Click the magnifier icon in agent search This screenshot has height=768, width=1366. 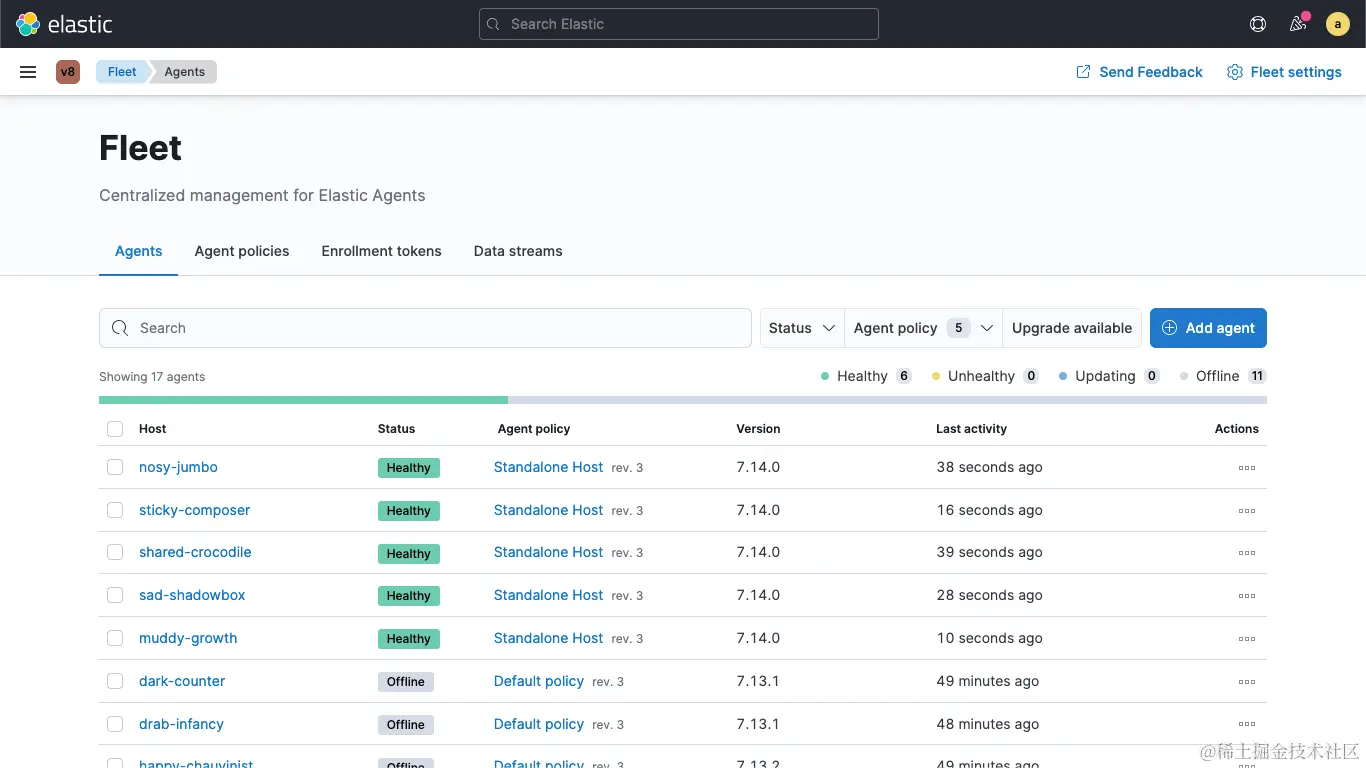point(120,328)
